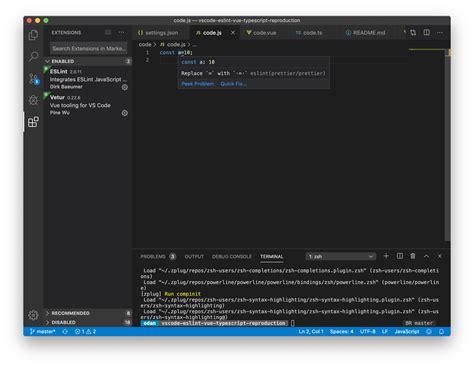Click line 1 code 'const a=10;'
Image resolution: width=474 pixels, height=367 pixels.
[x=176, y=52]
